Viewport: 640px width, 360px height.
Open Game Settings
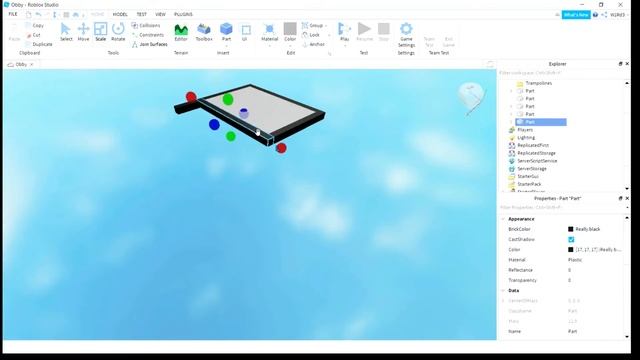pos(406,35)
